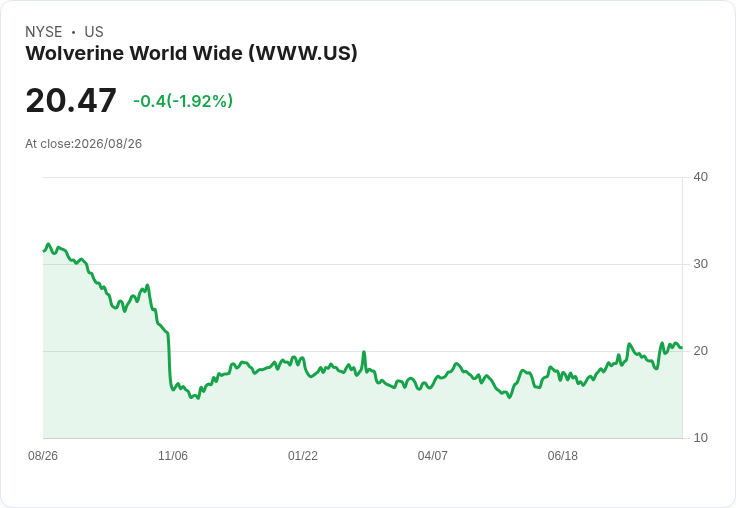Click the 10 y-axis price label
The width and height of the screenshot is (736, 508).
point(700,438)
